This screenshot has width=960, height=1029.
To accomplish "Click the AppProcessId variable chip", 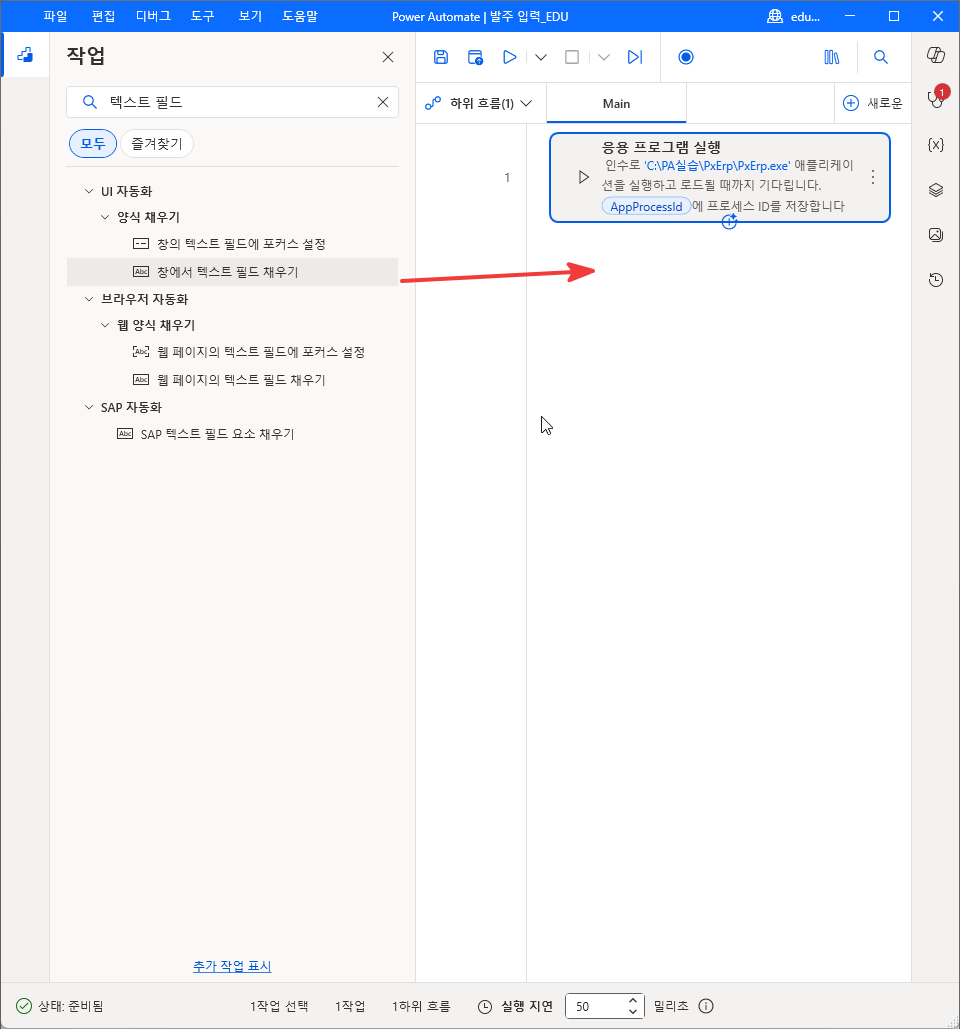I will 646,206.
